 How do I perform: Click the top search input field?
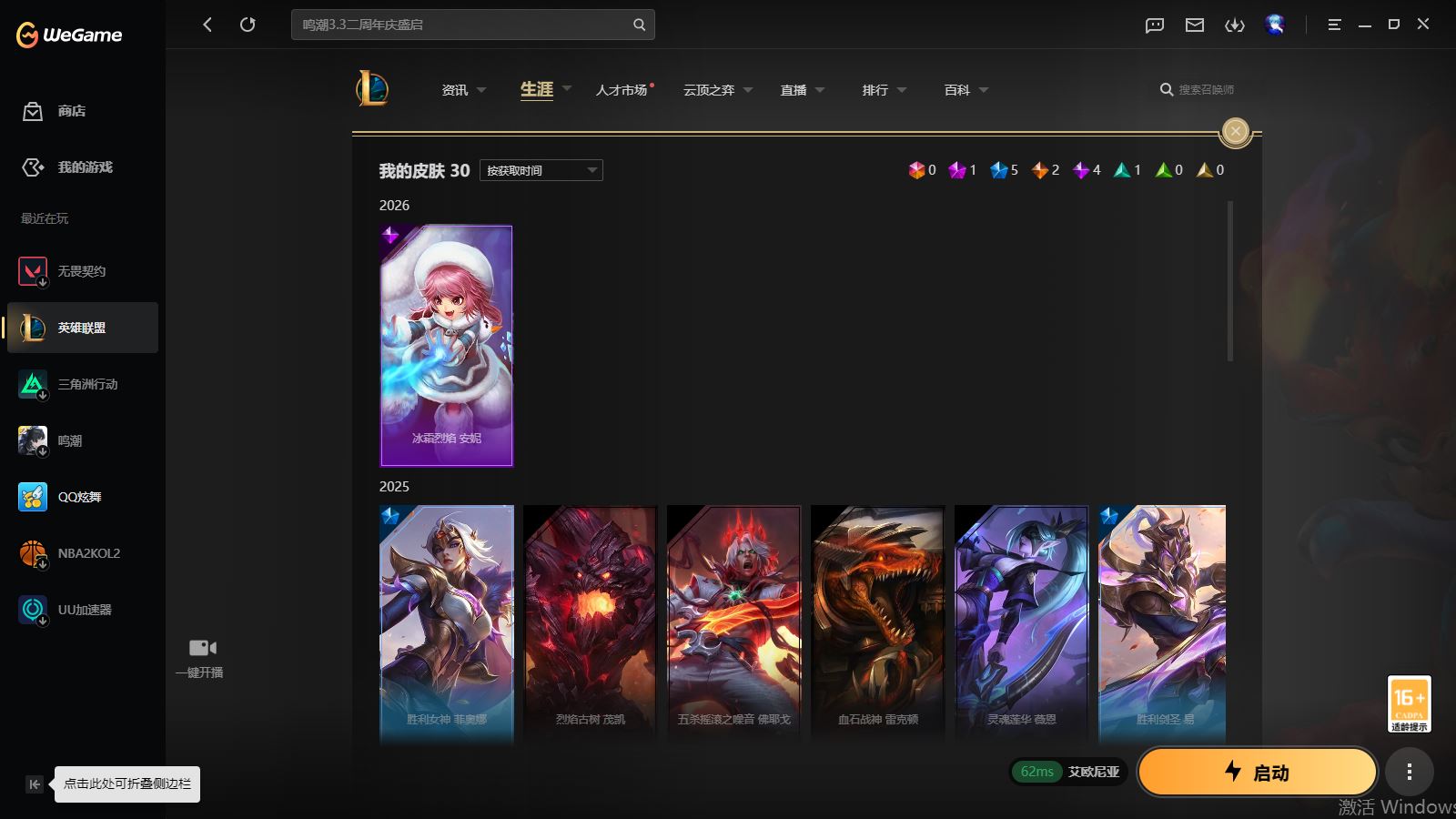[x=473, y=25]
